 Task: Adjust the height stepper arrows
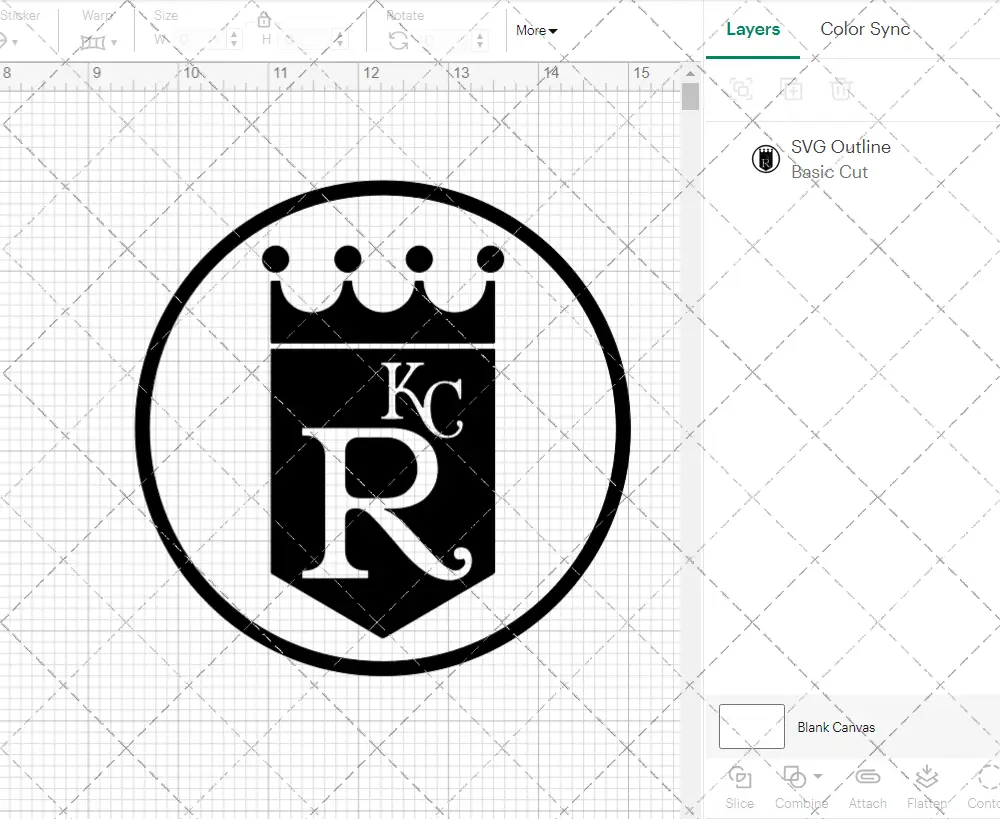point(339,40)
